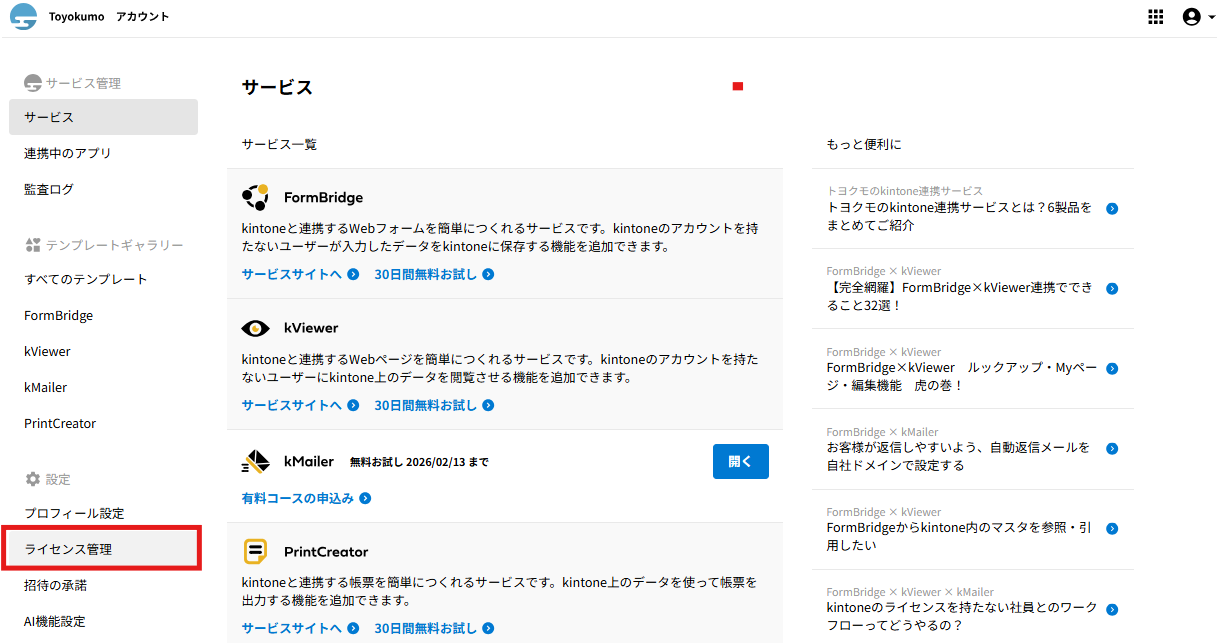Click the kMailer envelope icon

pos(256,462)
